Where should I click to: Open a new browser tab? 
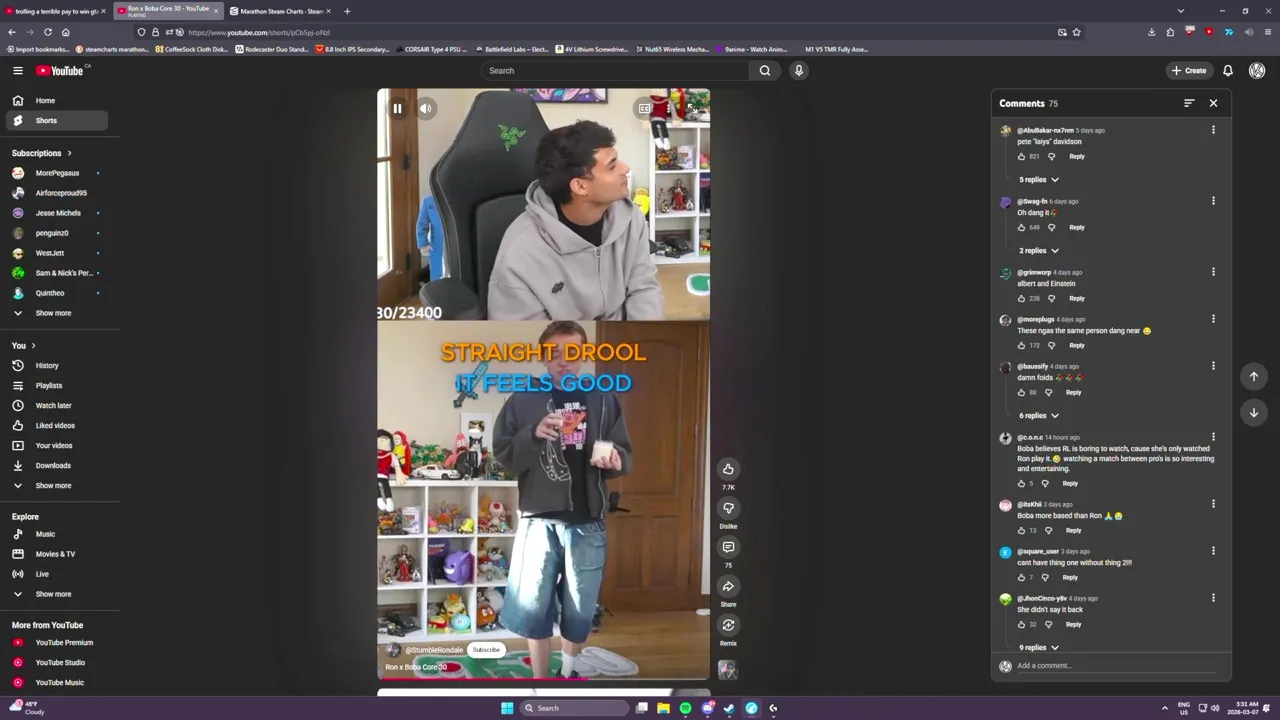347,11
